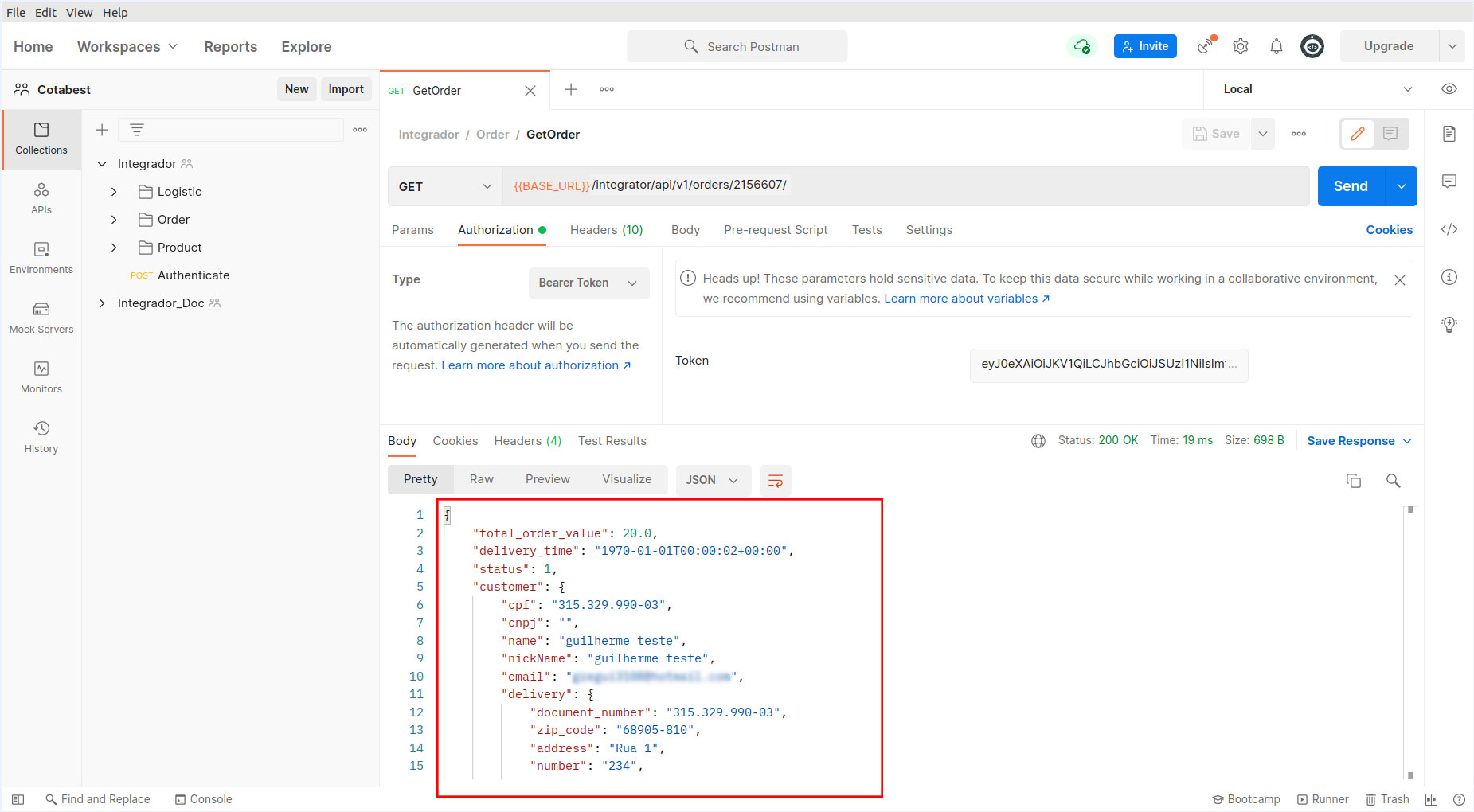Open the File menu
Viewport: 1474px width, 812px height.
coord(16,12)
